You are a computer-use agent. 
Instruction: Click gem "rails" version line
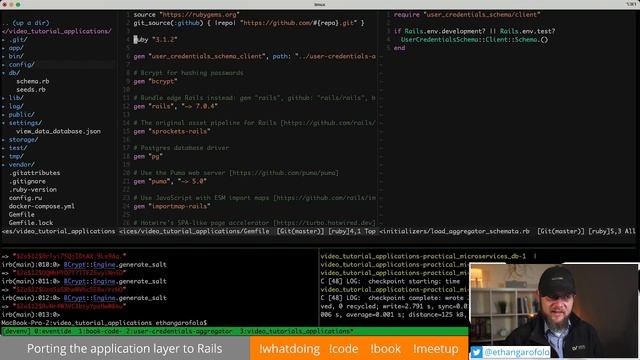tap(176, 106)
